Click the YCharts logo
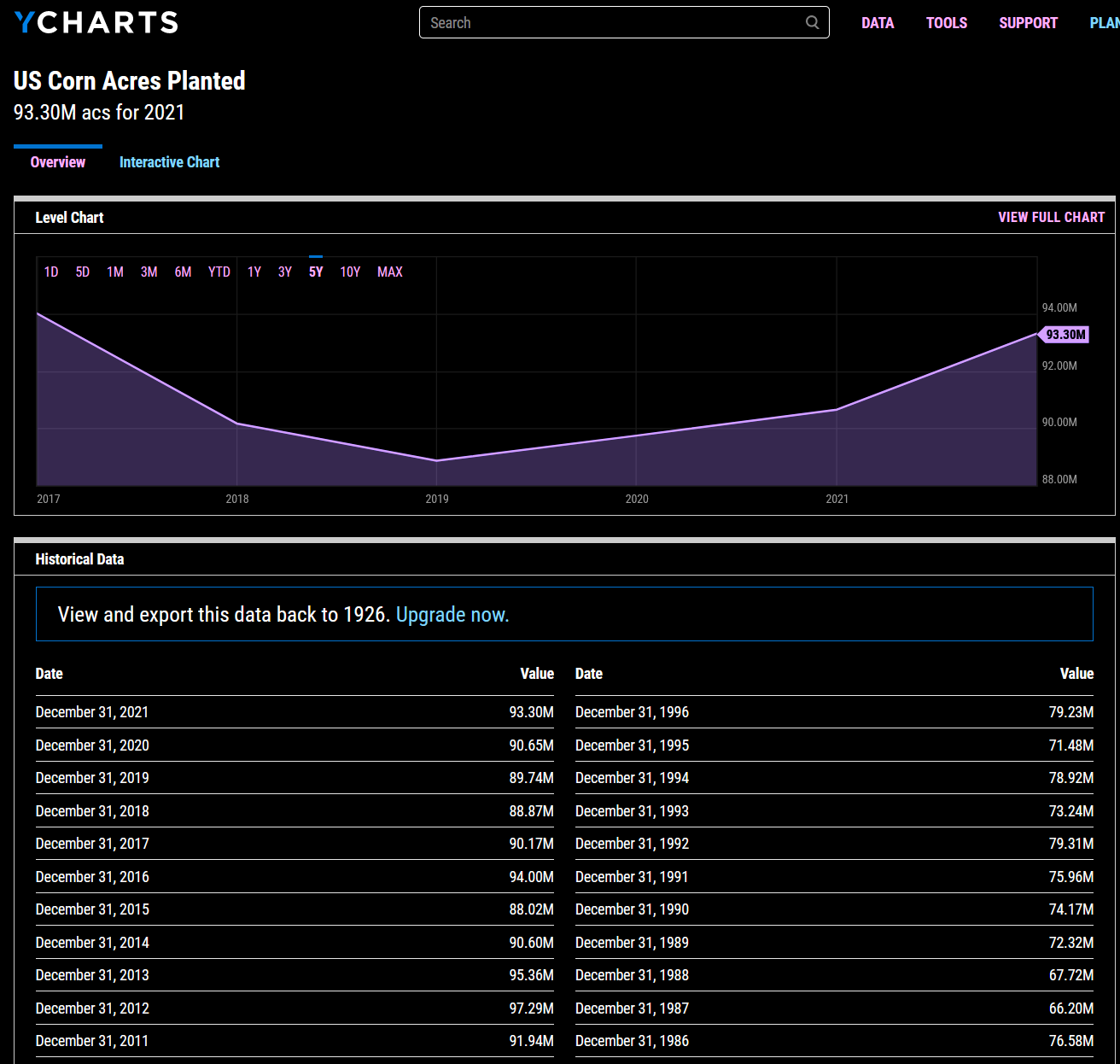This screenshot has width=1120, height=1064. tap(96, 22)
